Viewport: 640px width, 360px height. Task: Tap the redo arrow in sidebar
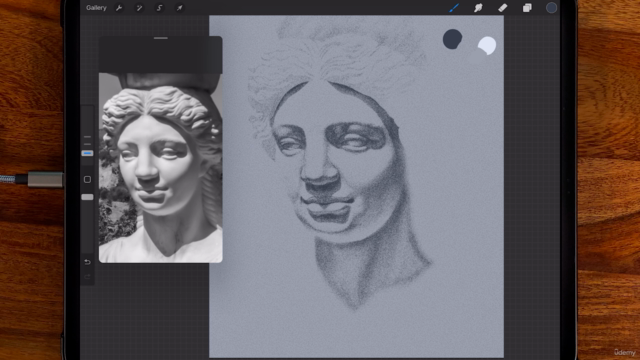tap(87, 277)
